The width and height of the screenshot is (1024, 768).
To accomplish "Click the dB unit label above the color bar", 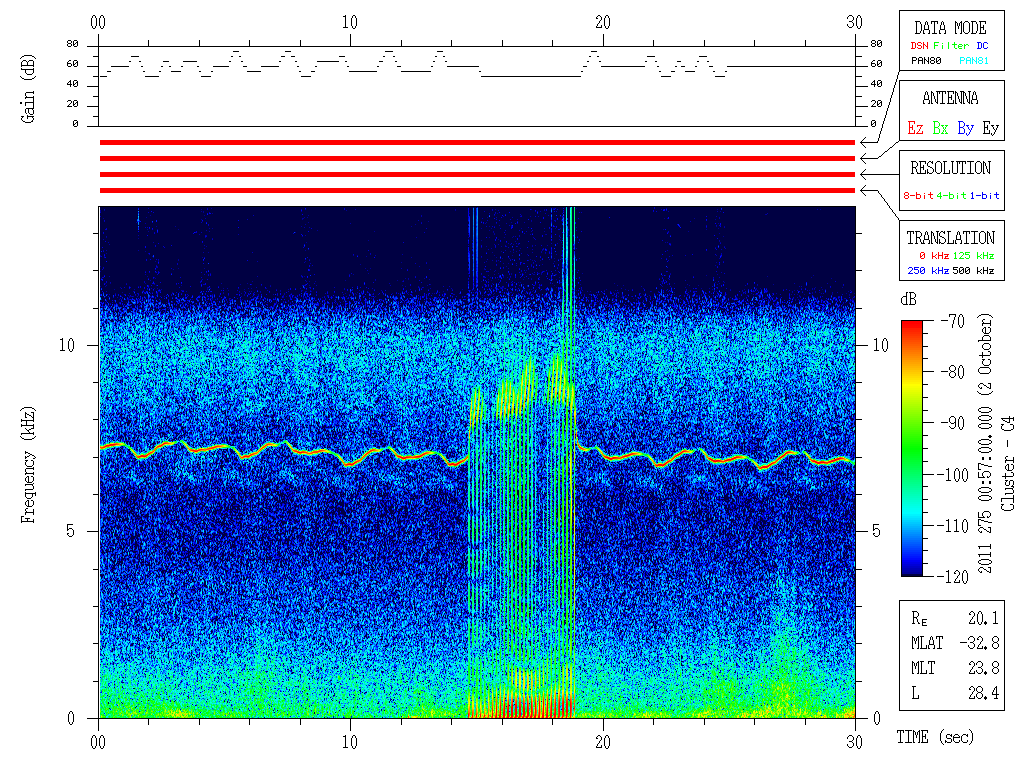I will point(908,299).
